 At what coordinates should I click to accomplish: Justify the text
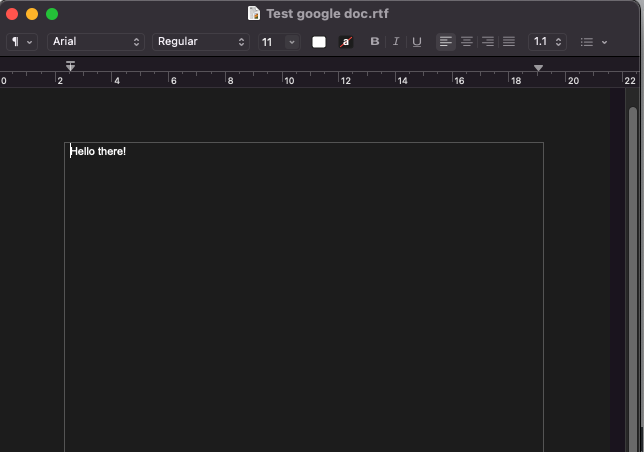pyautogui.click(x=509, y=41)
